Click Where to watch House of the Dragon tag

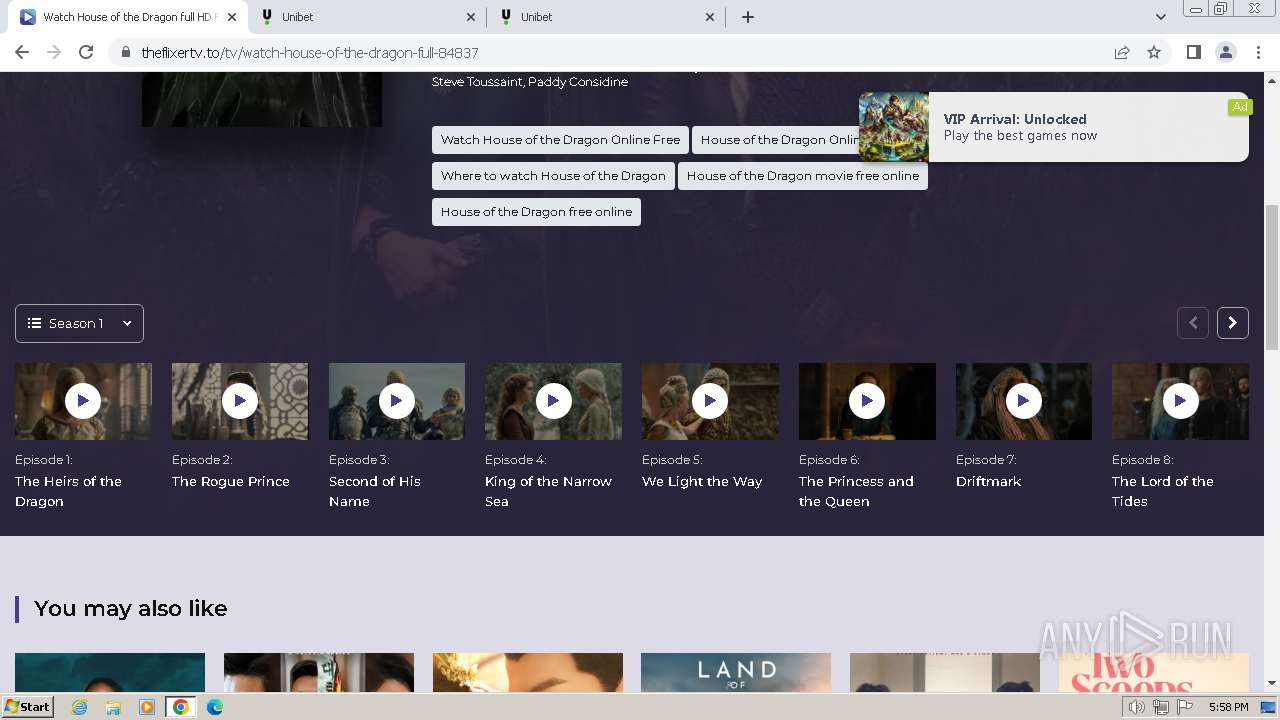tap(553, 176)
